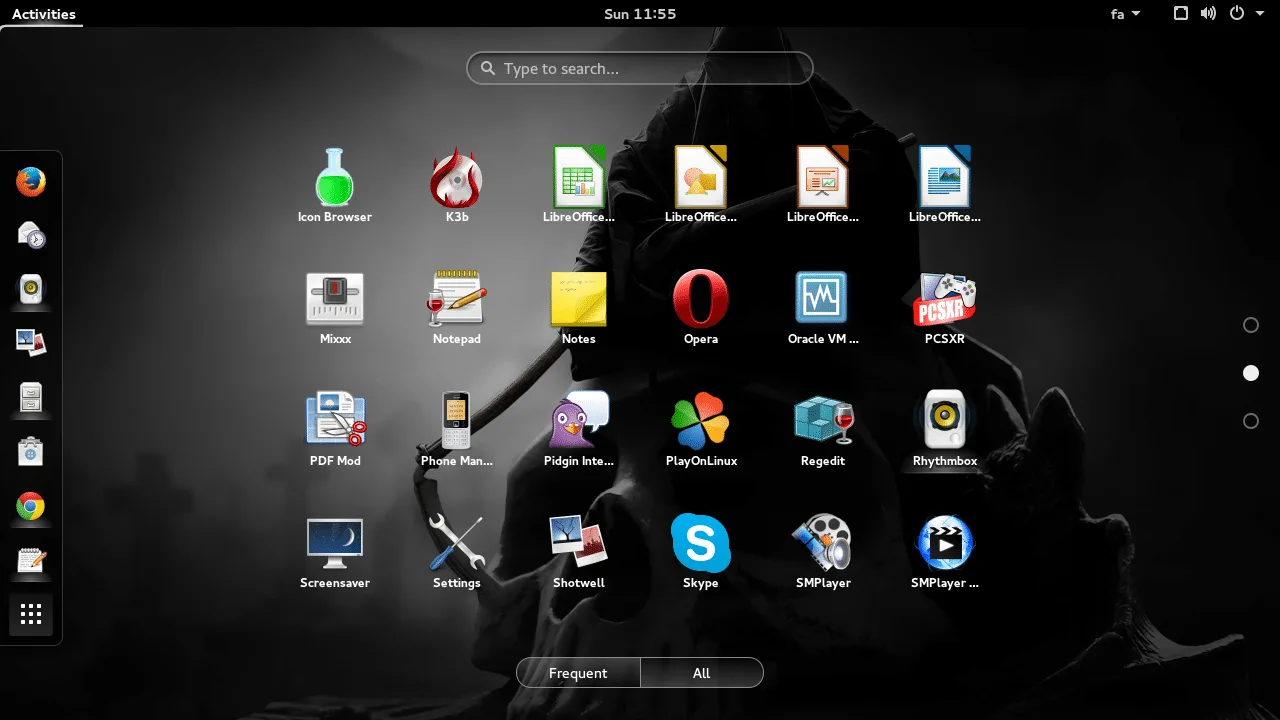Click the Activities button in the top bar
The image size is (1280, 720).
coord(44,14)
